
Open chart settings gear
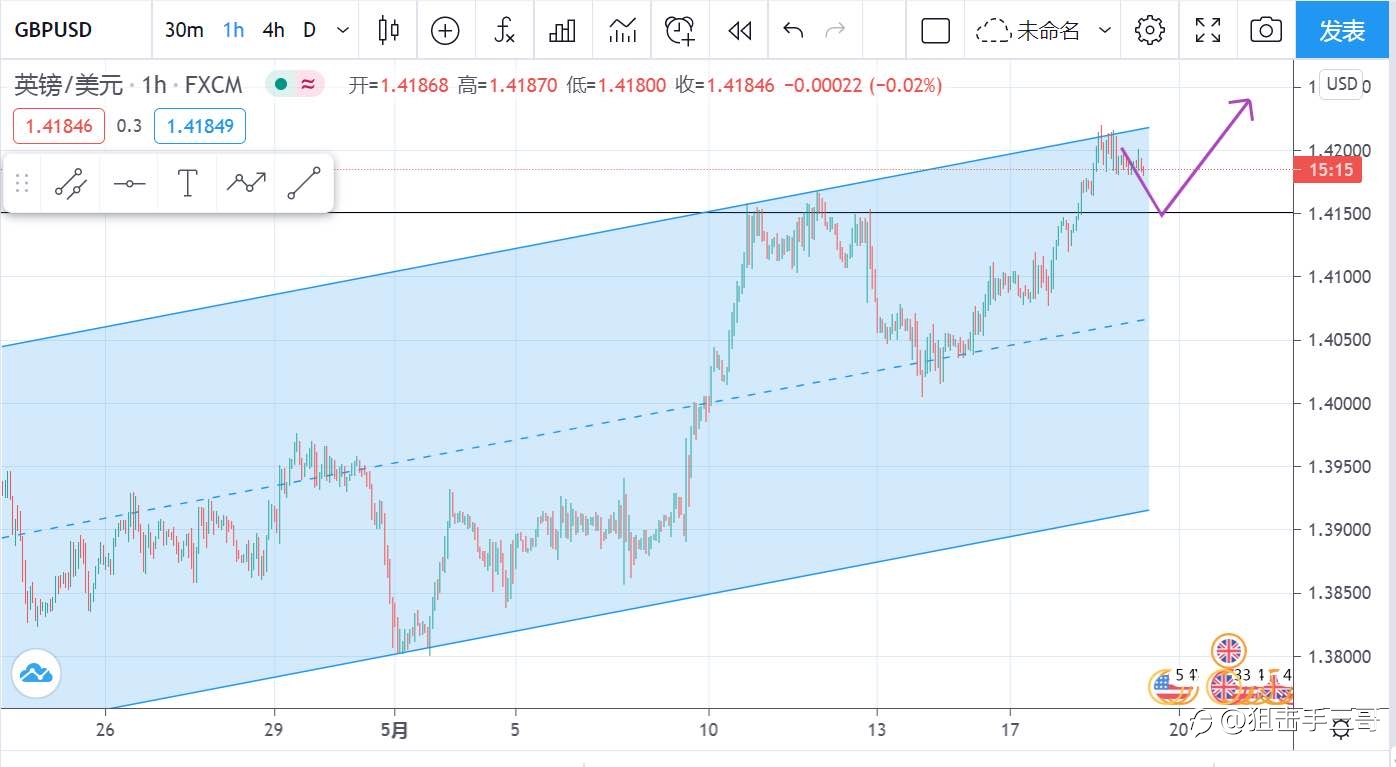[1150, 30]
